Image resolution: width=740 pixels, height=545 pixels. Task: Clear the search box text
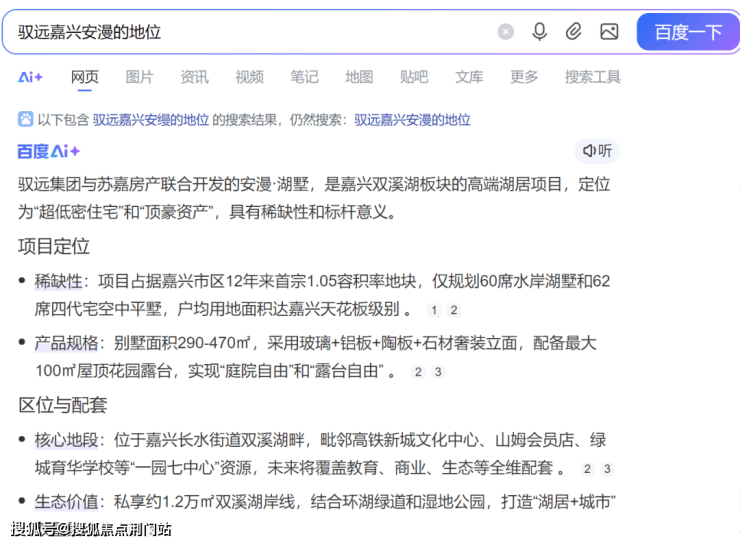click(506, 32)
